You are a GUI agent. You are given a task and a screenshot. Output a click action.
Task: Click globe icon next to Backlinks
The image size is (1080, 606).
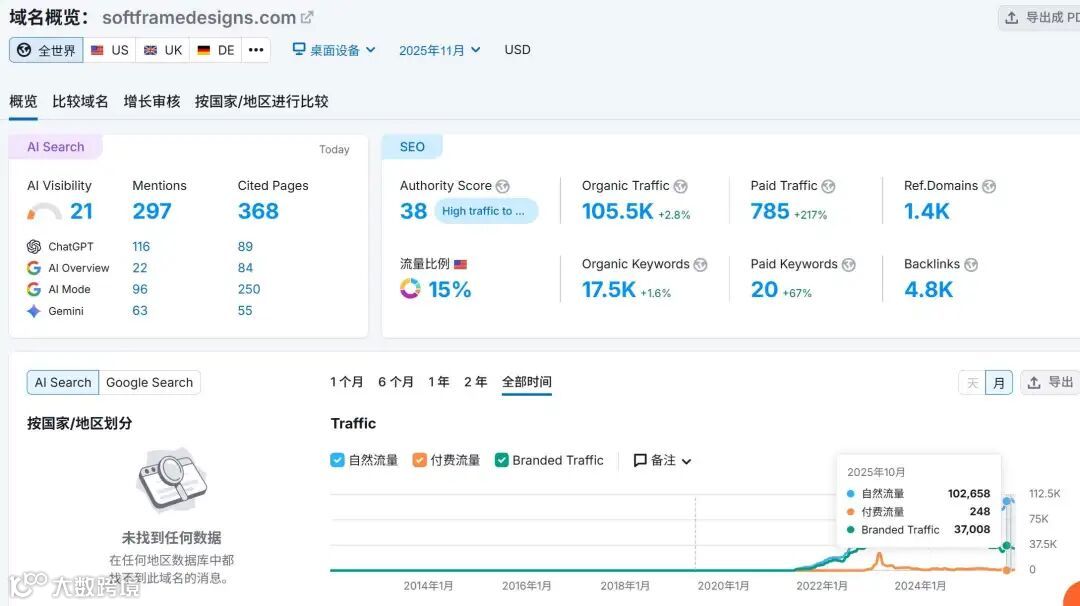(x=971, y=265)
